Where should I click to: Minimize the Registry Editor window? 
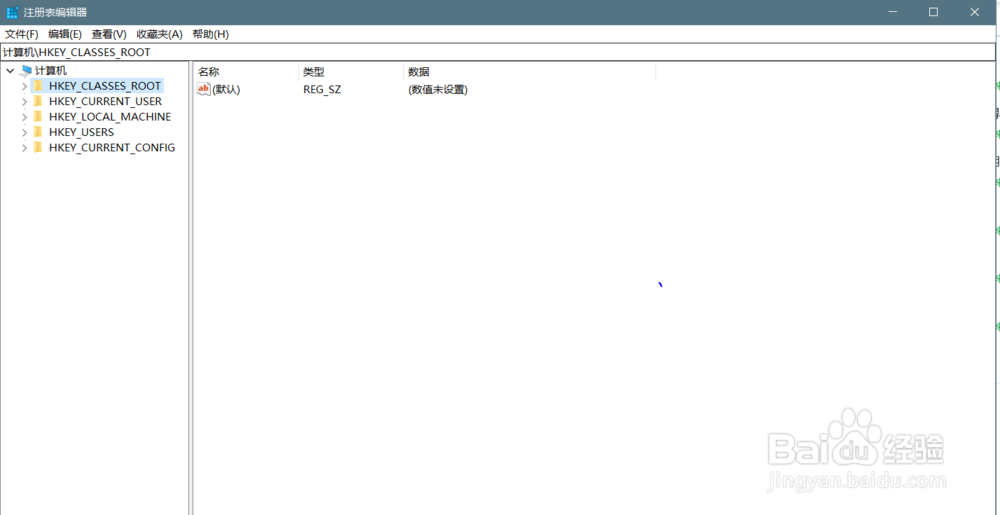(x=894, y=12)
